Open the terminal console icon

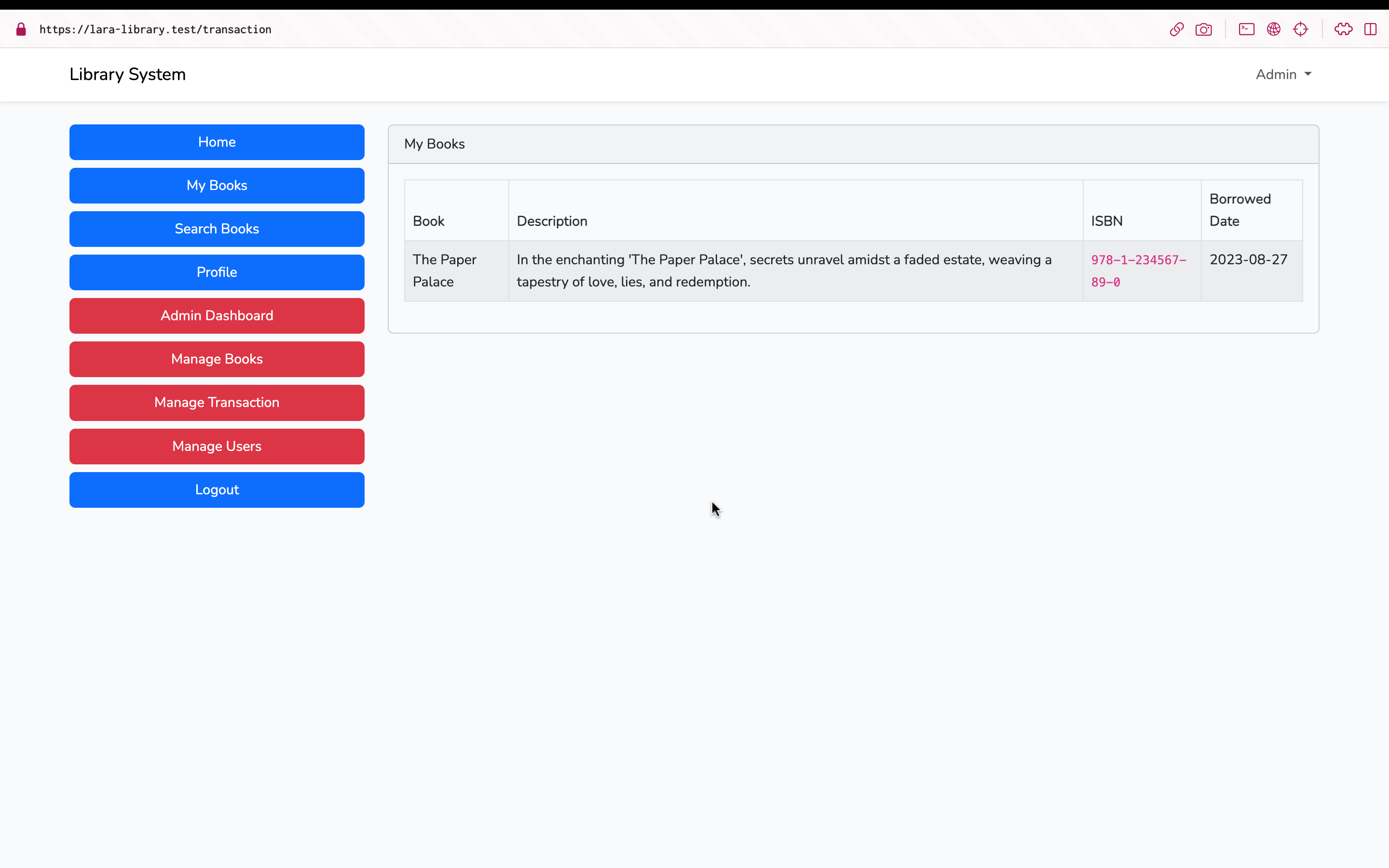[1246, 29]
